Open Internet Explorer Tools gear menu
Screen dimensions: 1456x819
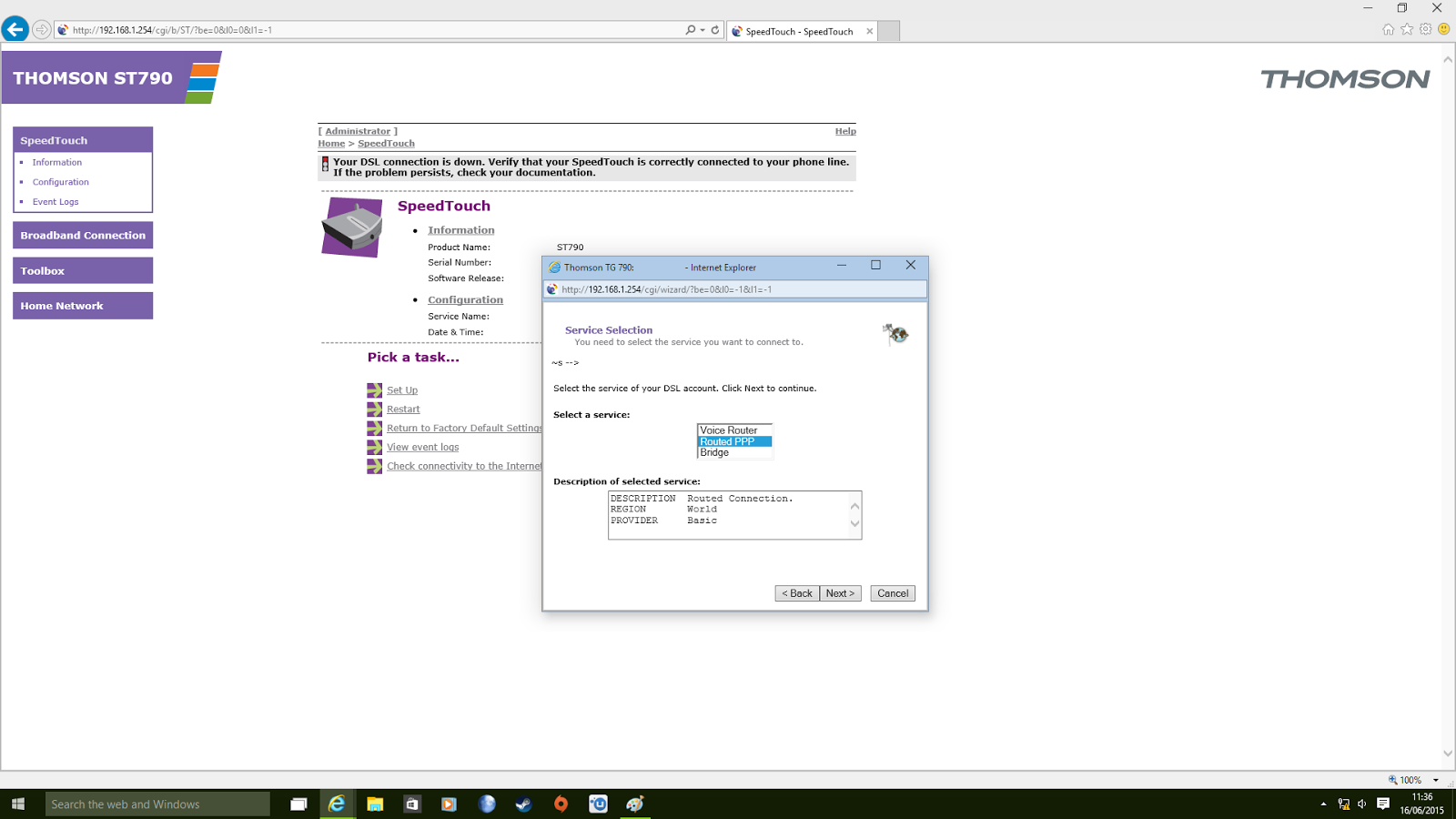click(x=1425, y=29)
